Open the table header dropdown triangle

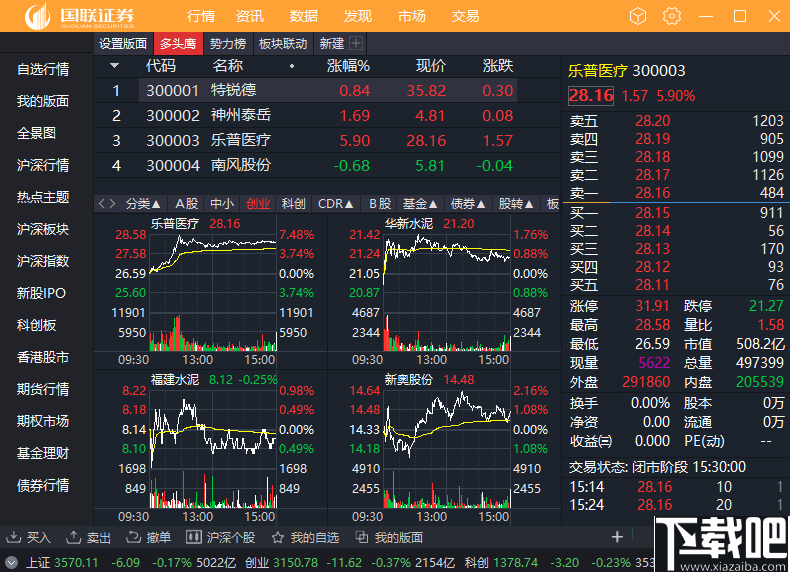point(114,66)
